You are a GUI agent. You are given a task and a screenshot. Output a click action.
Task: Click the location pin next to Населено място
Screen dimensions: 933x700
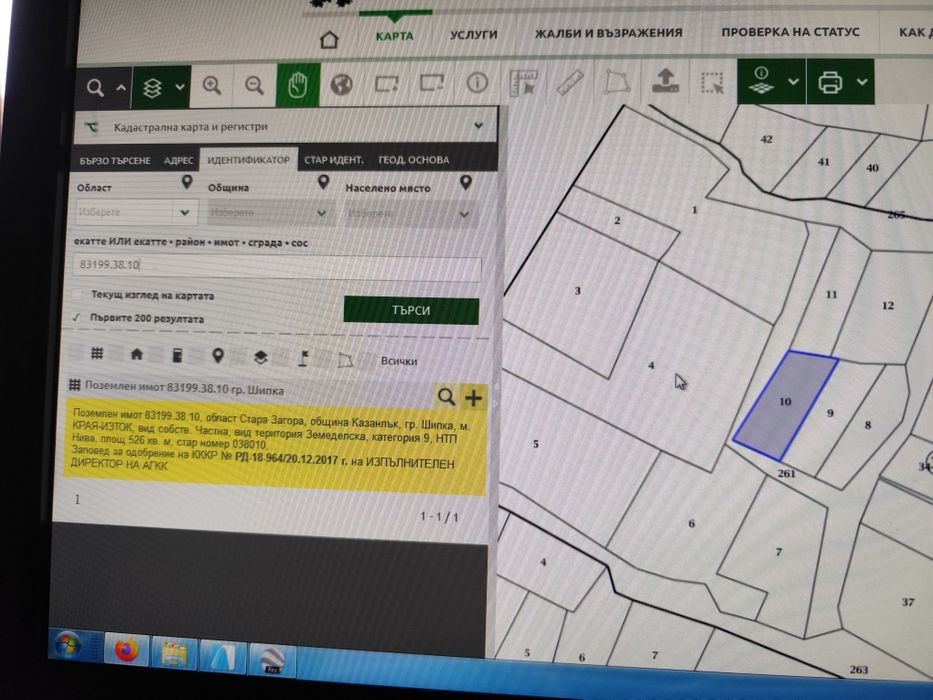point(466,182)
